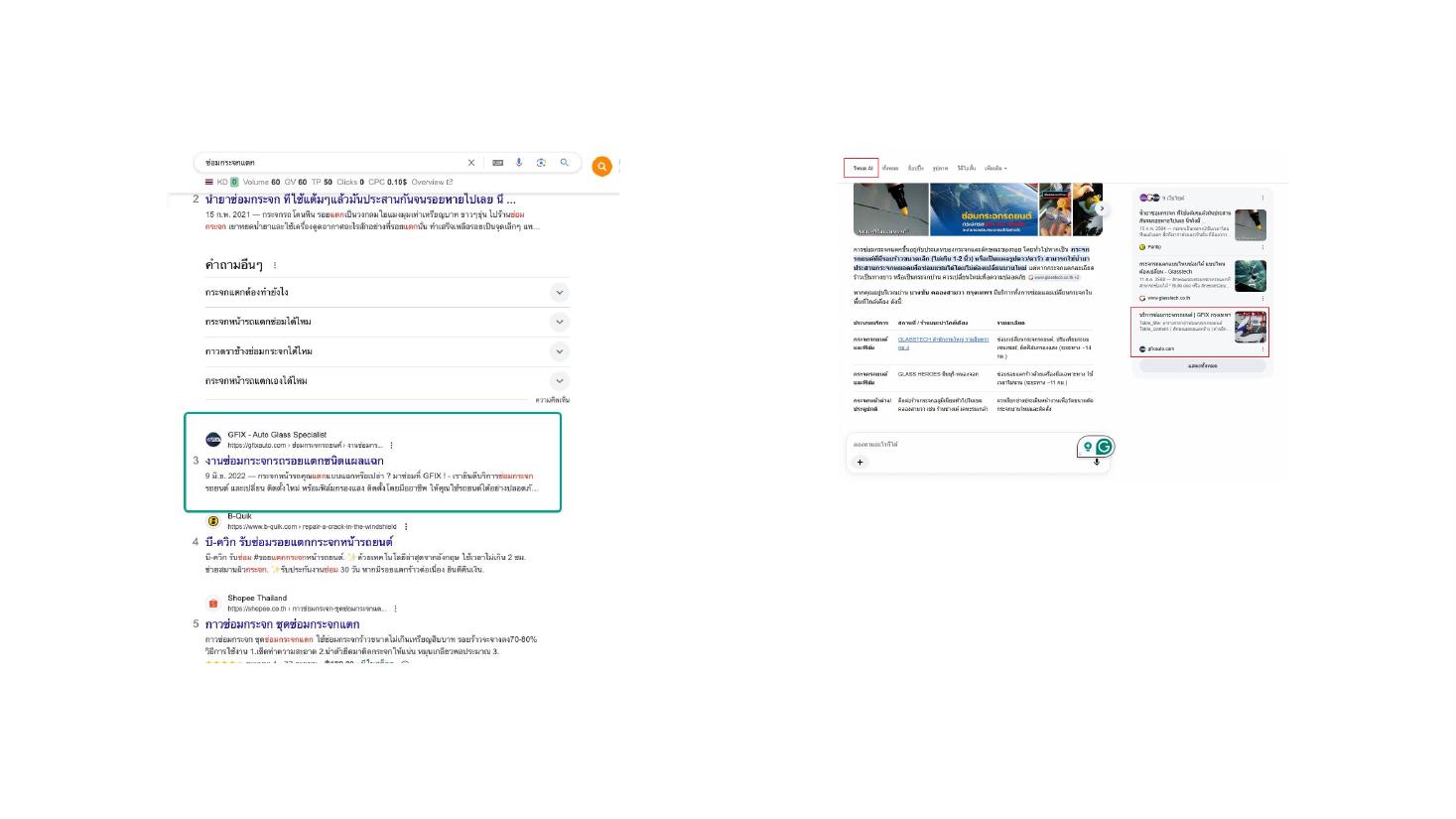Select the โหมด AI tab
Viewport: 1456px width, 819px height.
coord(862,169)
